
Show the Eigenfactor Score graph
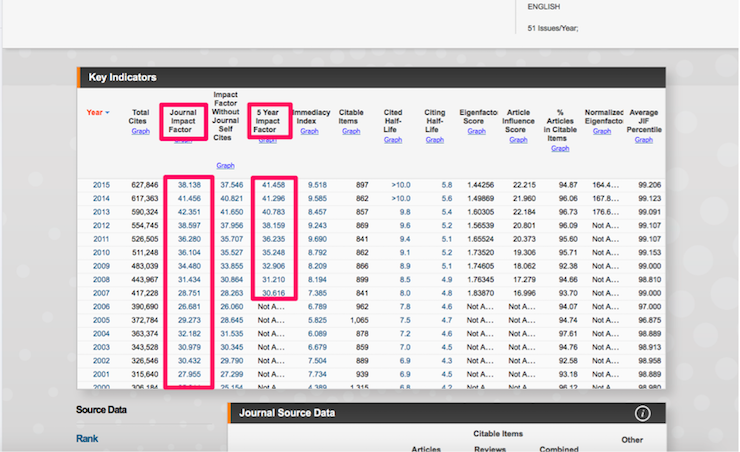click(x=476, y=131)
